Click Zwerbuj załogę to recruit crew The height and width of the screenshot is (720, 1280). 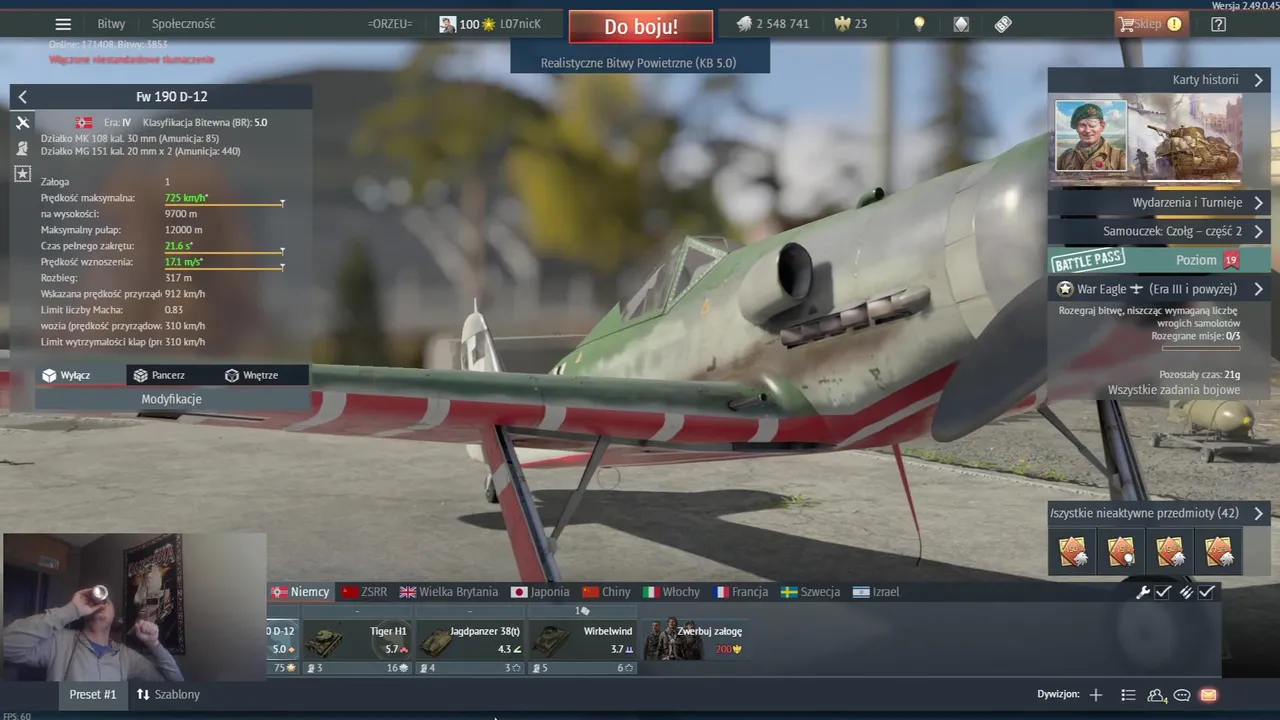coord(696,640)
